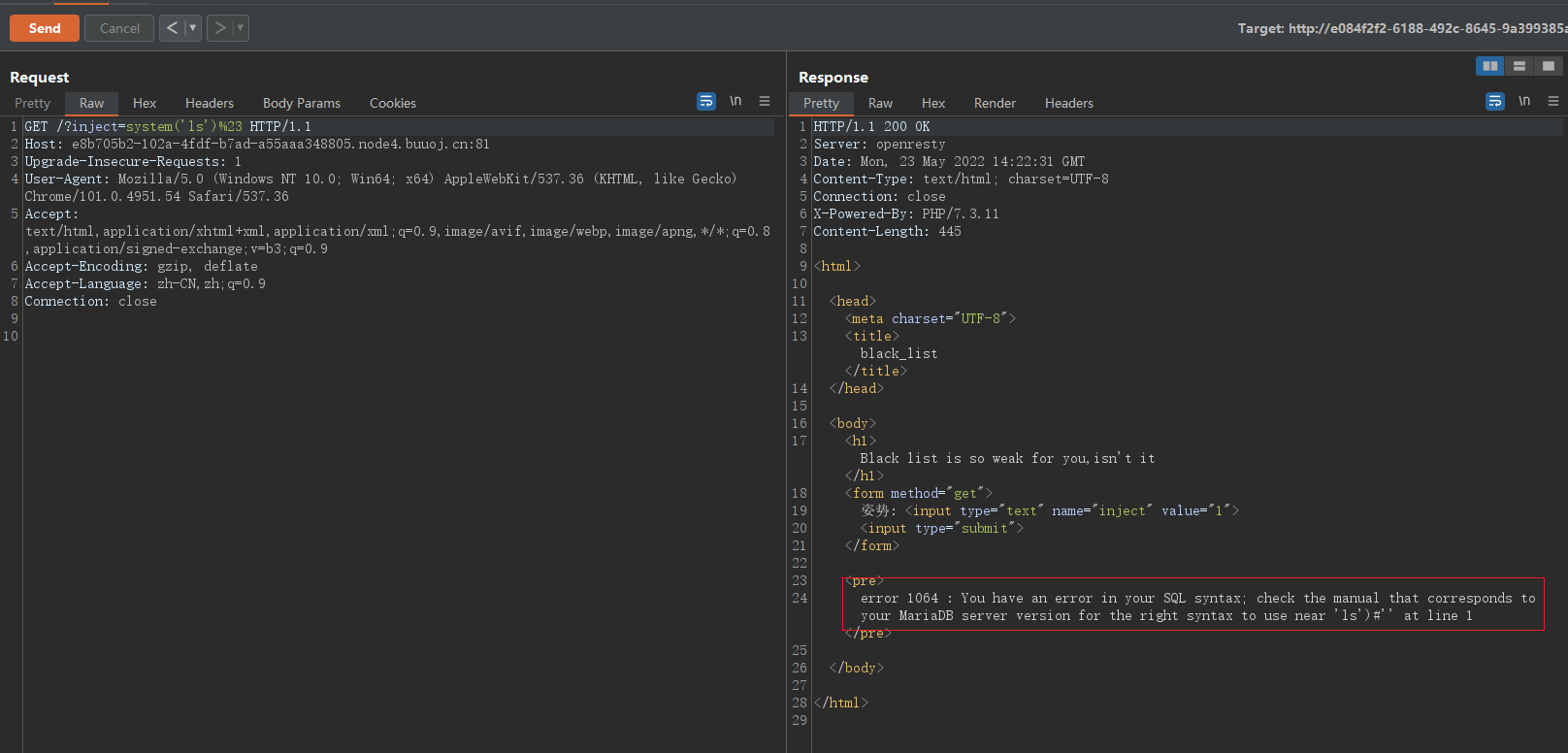The image size is (1568, 753).
Task: Go forward to the next request in history
Action: point(220,28)
